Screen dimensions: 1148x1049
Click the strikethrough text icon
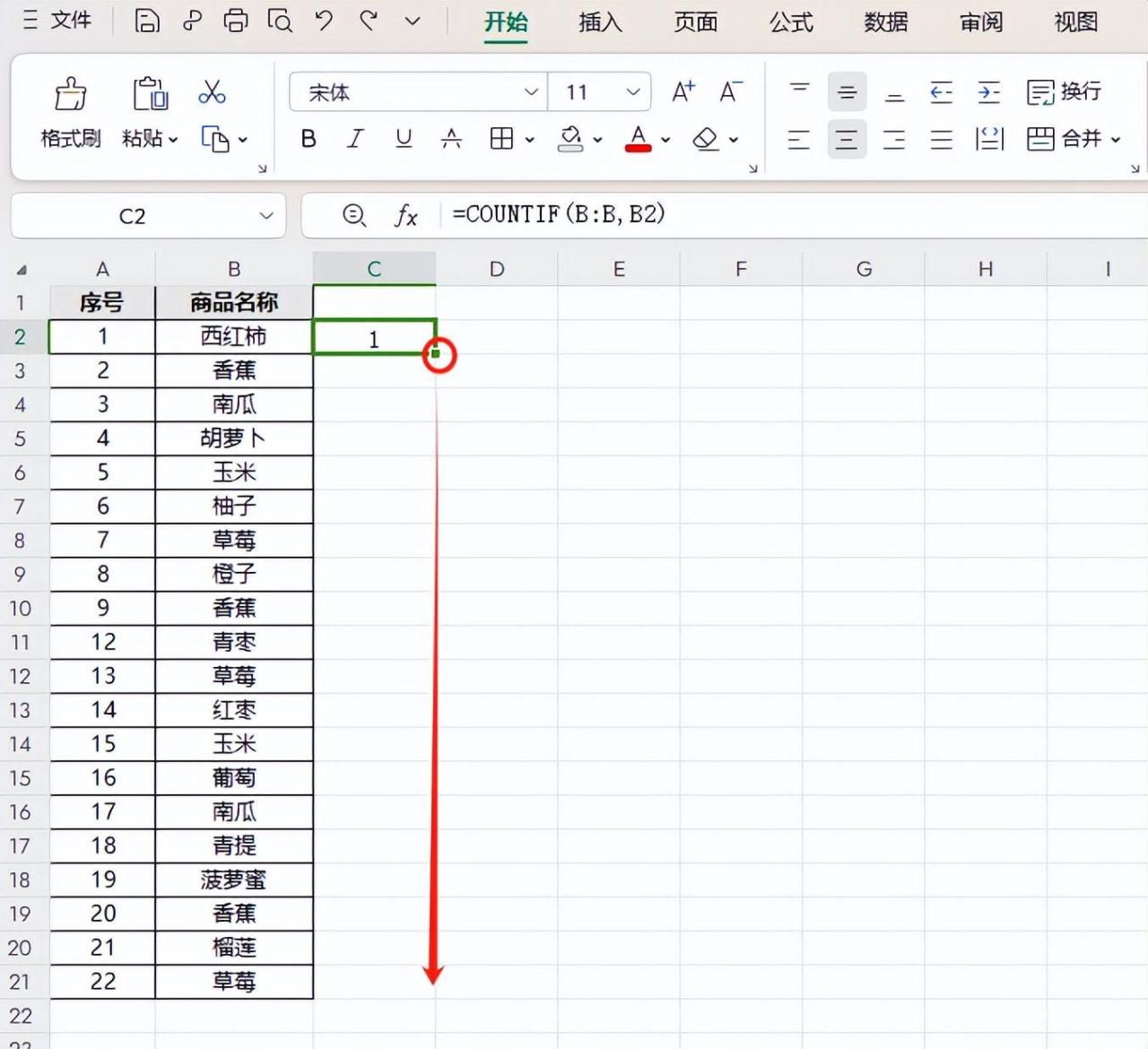[451, 138]
